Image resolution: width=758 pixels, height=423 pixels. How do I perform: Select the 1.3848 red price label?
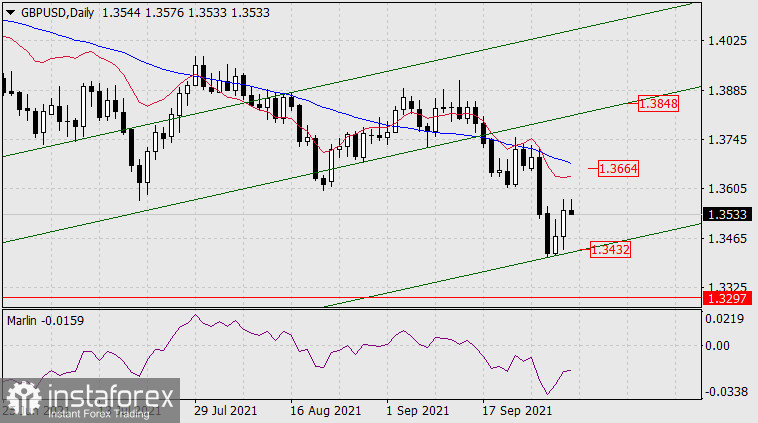[659, 102]
